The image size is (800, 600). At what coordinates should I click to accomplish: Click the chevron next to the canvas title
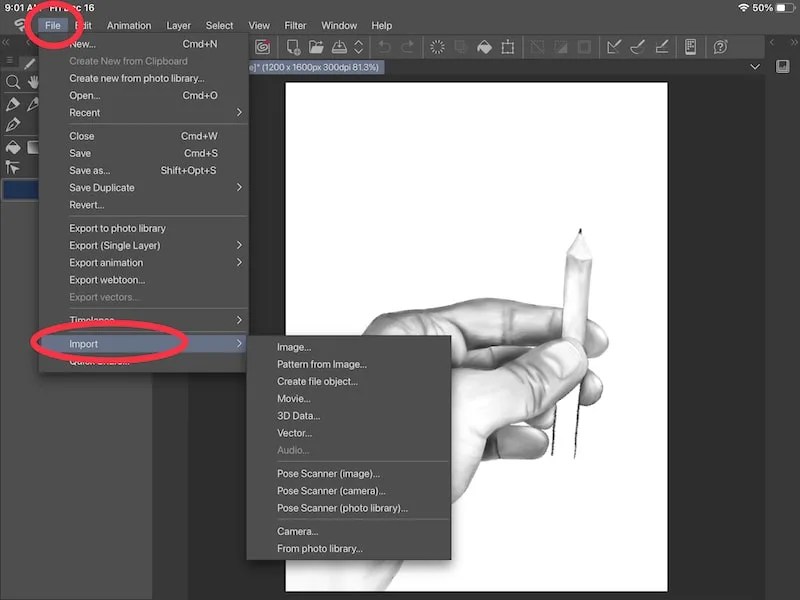click(x=755, y=66)
